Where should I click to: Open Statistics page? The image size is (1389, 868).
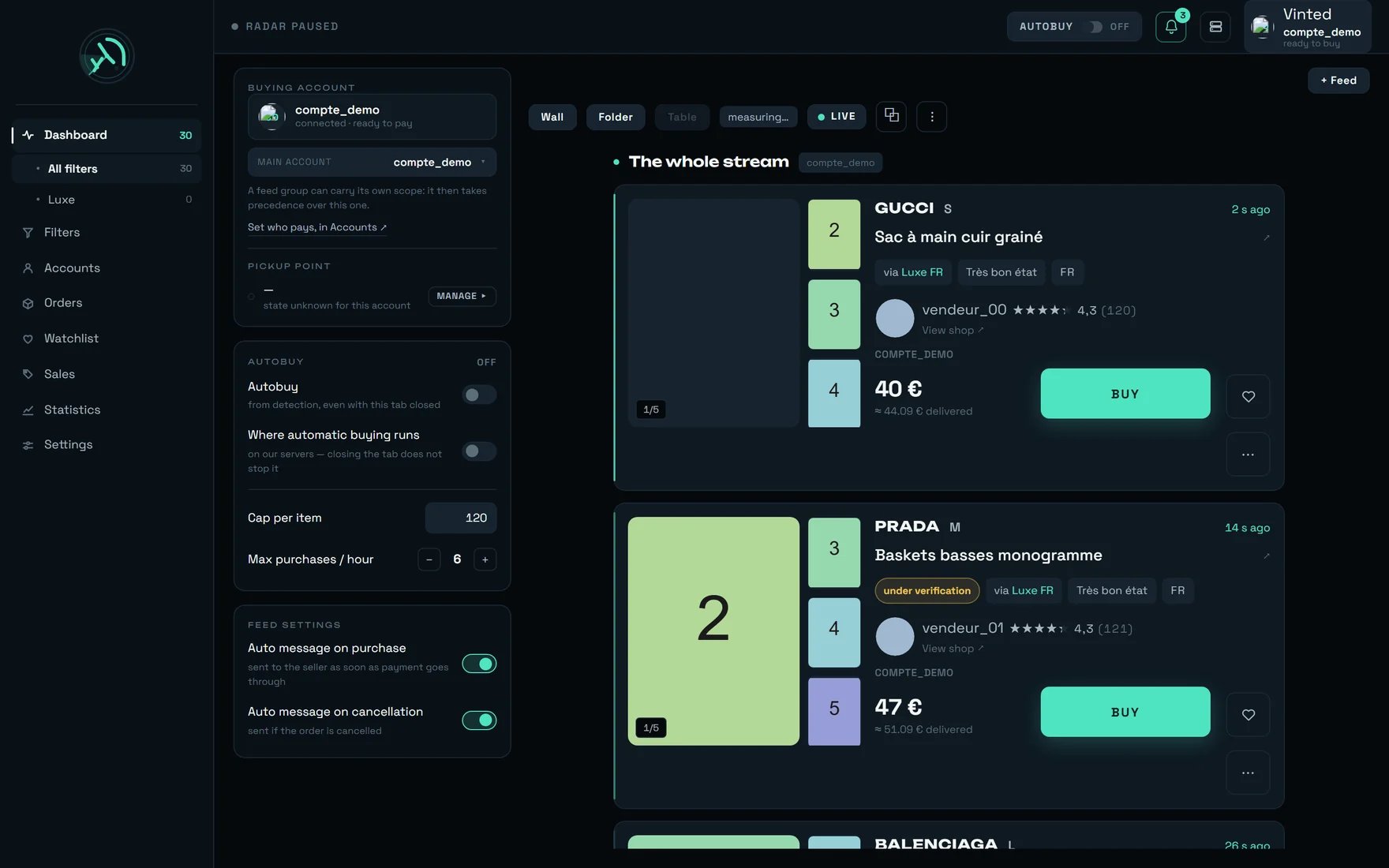point(107,410)
